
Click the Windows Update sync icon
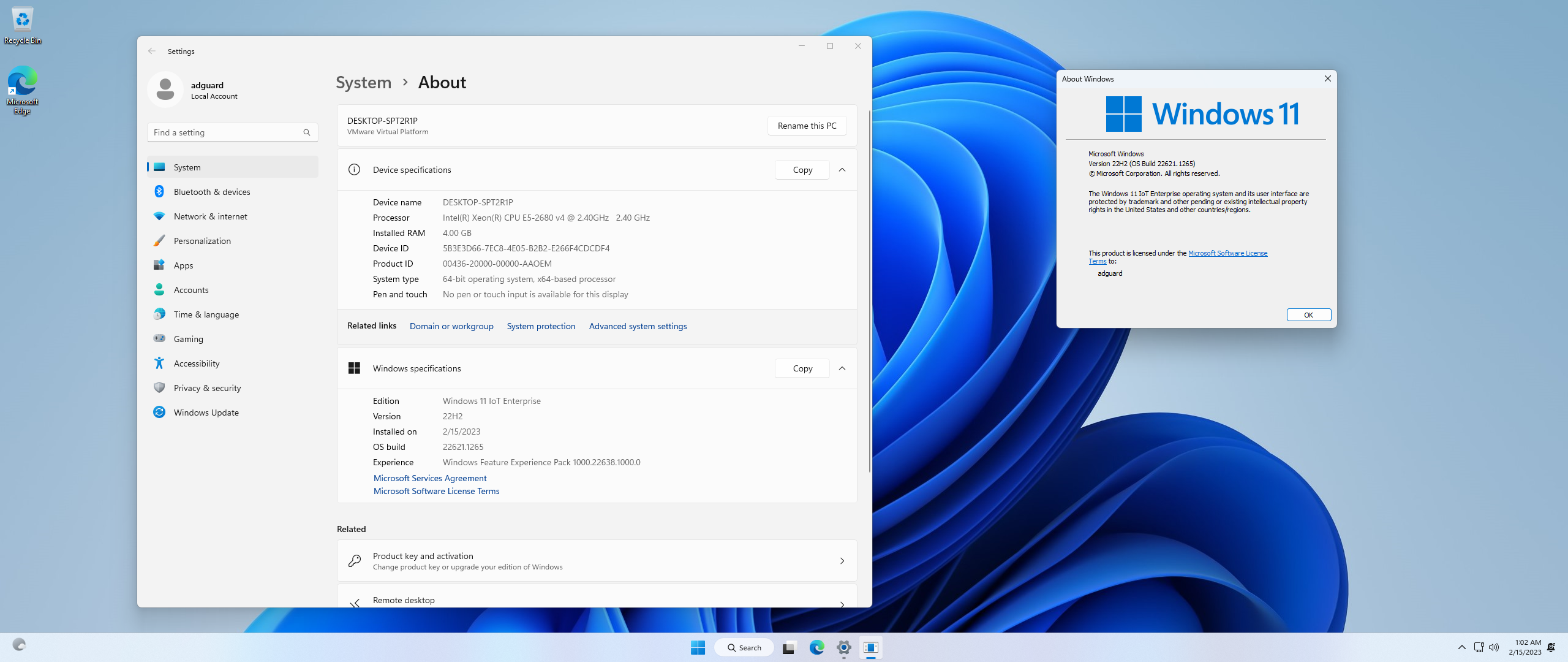[159, 412]
